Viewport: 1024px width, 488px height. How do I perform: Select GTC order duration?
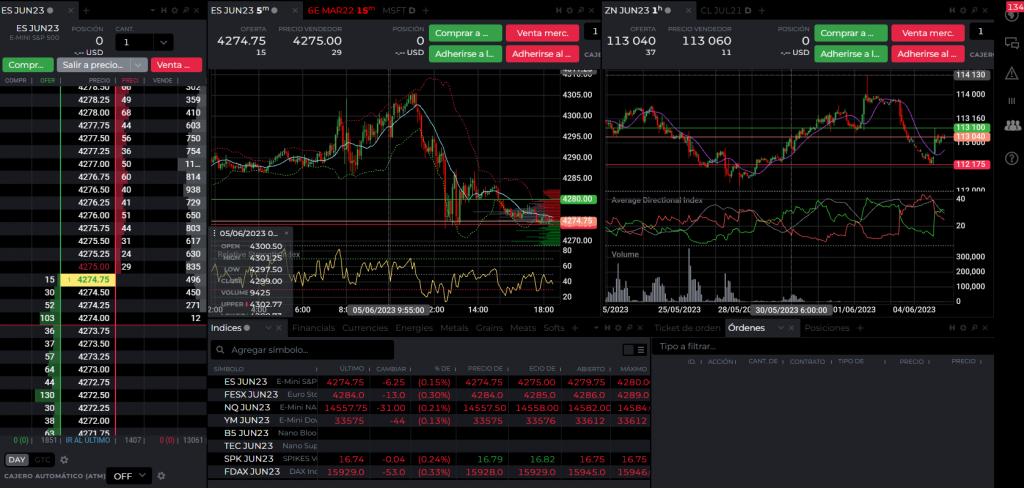pos(43,460)
